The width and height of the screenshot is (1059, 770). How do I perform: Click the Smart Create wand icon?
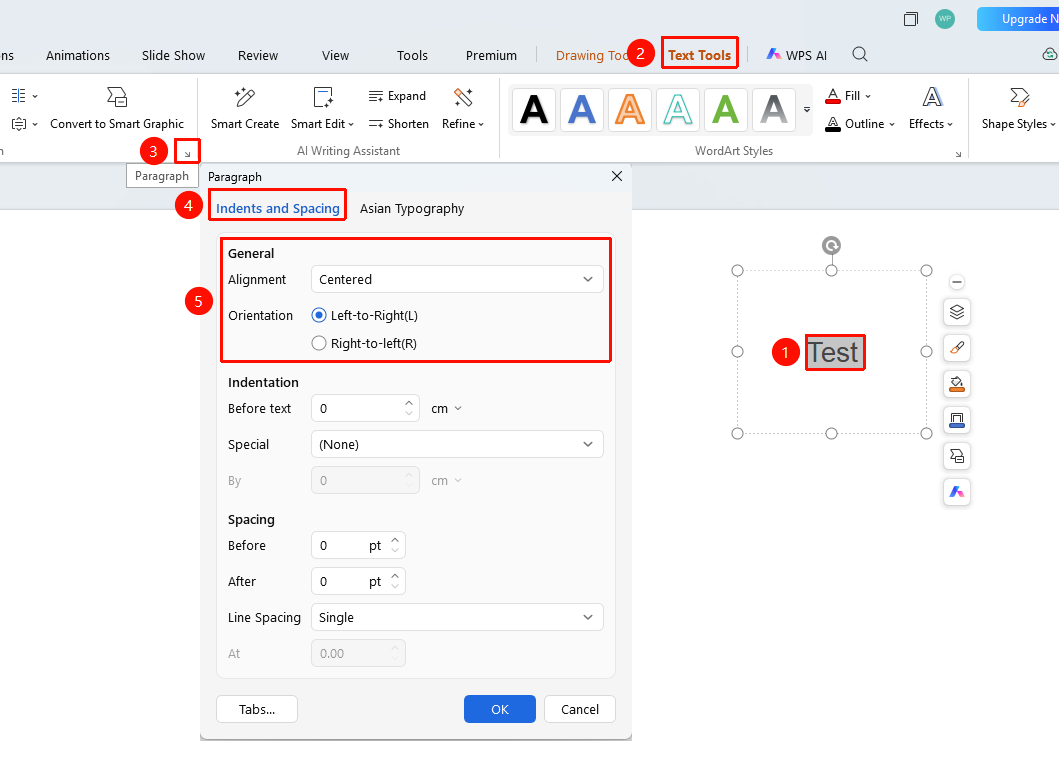[x=244, y=97]
